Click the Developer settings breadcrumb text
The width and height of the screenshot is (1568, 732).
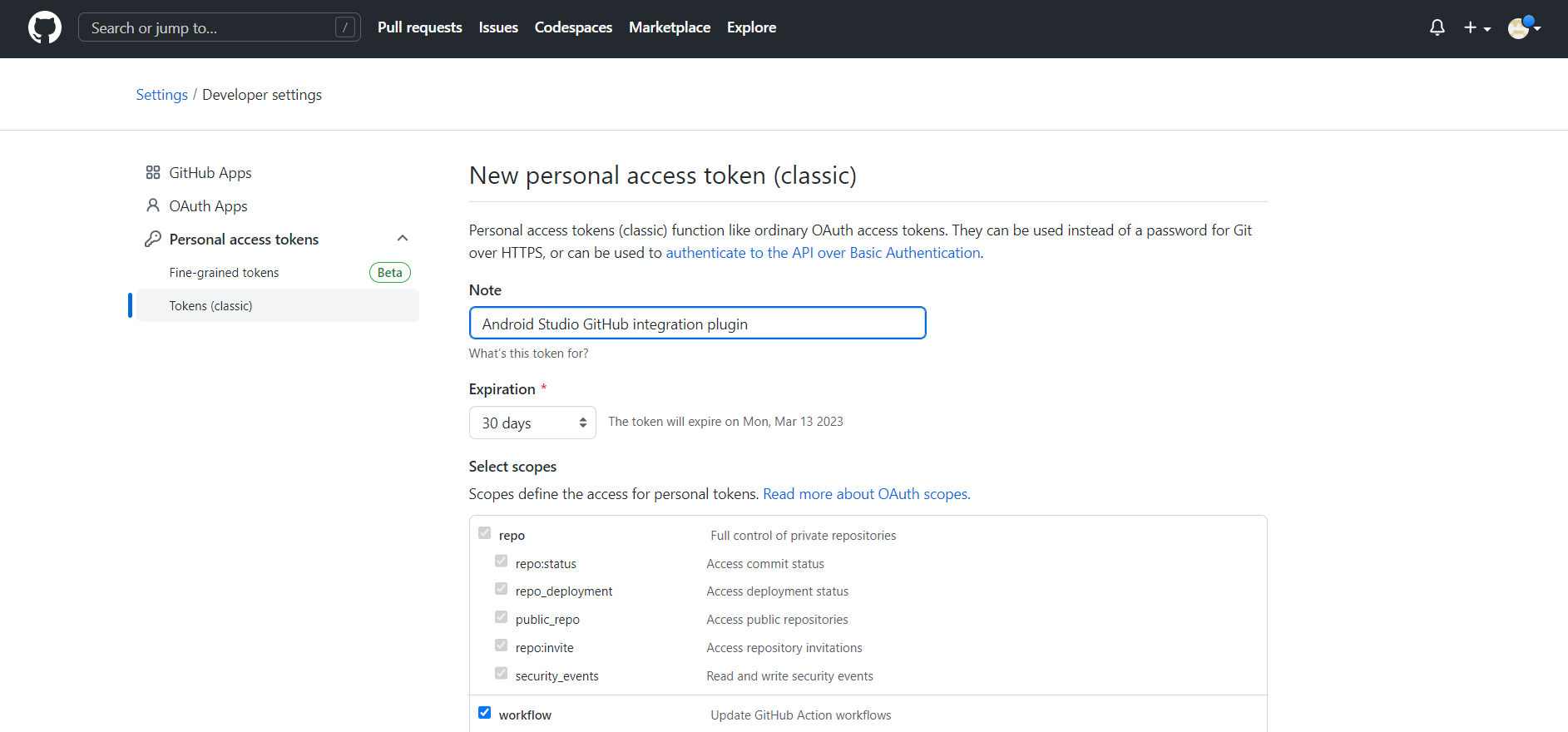262,95
